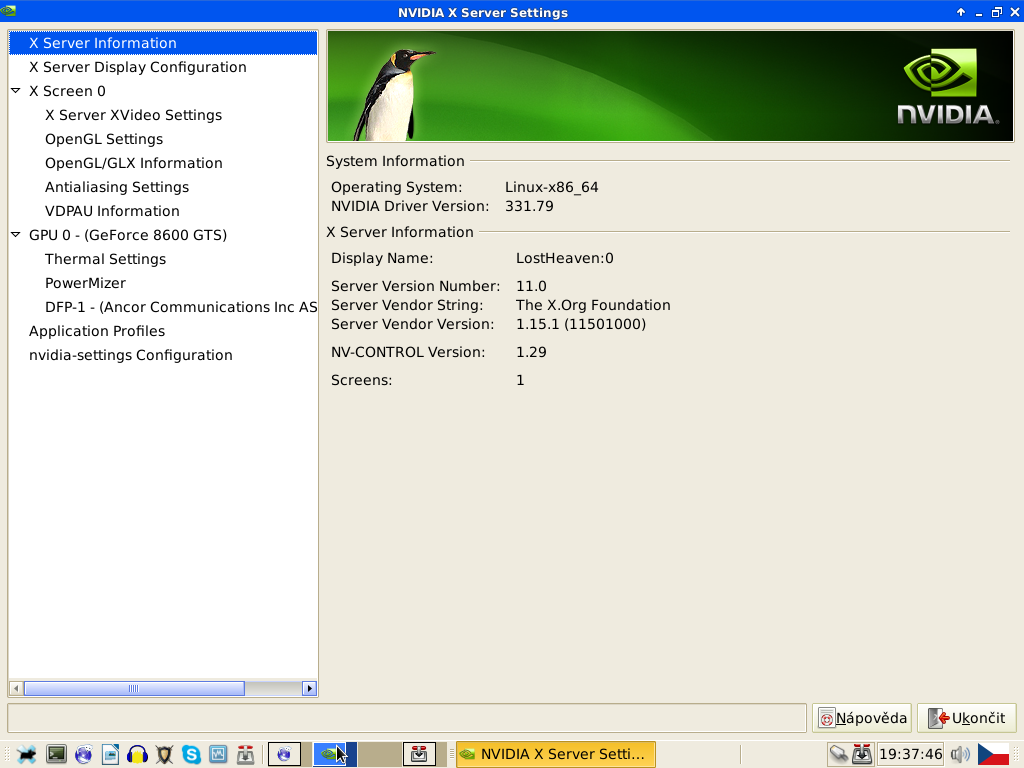Click the X Server Information section heading
This screenshot has width=1024, height=768.
pos(400,232)
